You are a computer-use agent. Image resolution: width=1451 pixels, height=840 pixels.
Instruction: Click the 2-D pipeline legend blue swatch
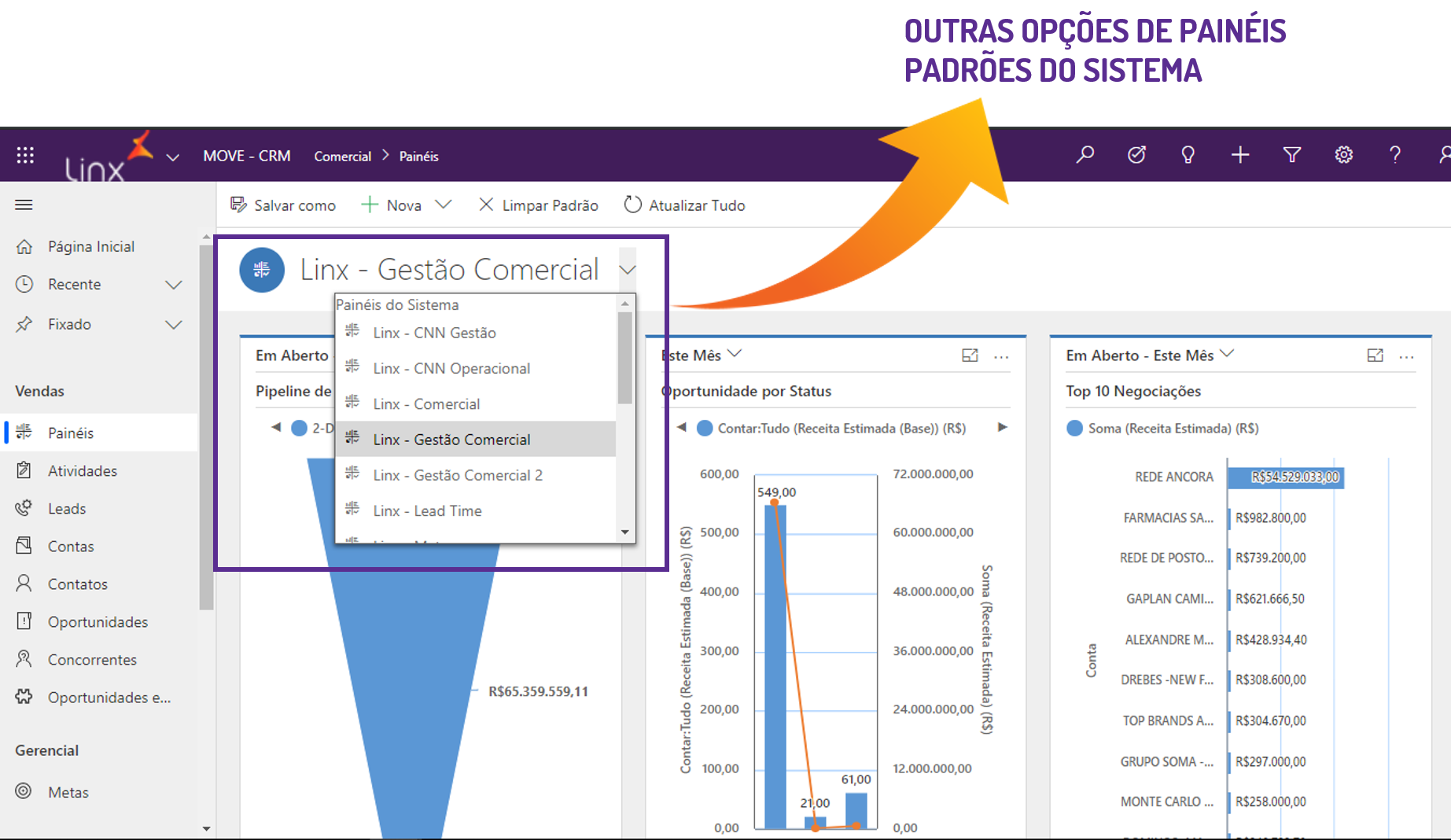coord(299,428)
